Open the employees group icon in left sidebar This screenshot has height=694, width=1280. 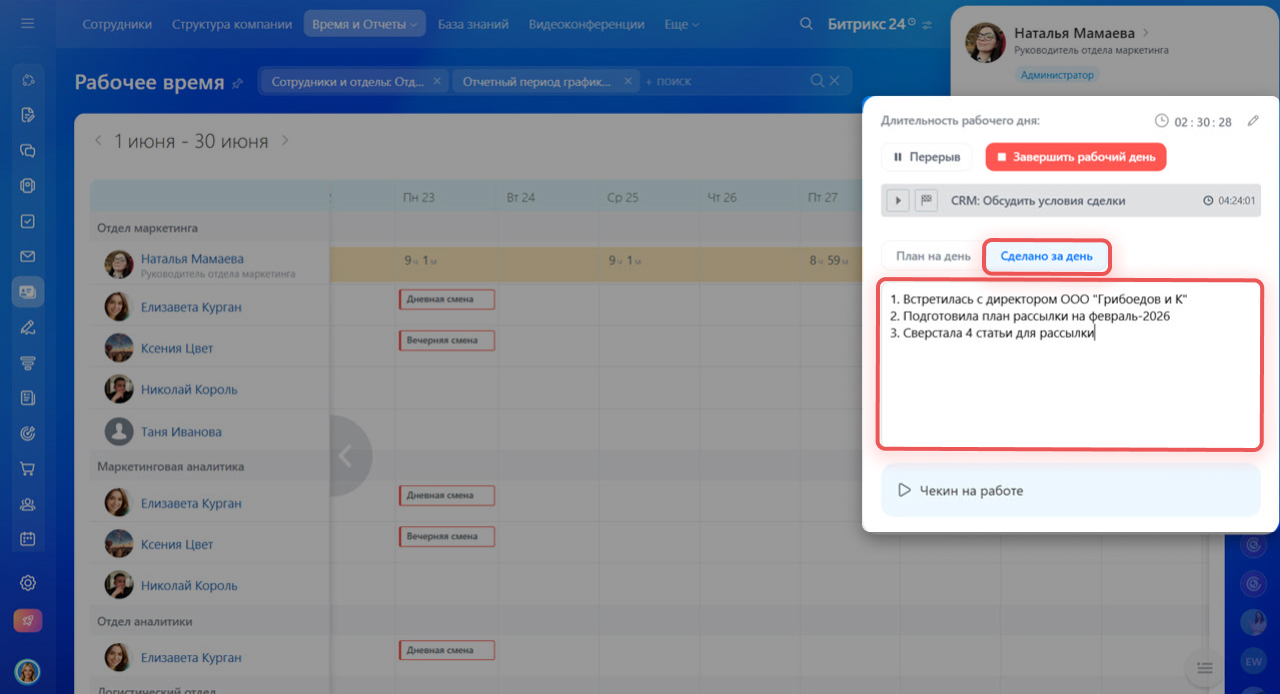click(x=28, y=503)
